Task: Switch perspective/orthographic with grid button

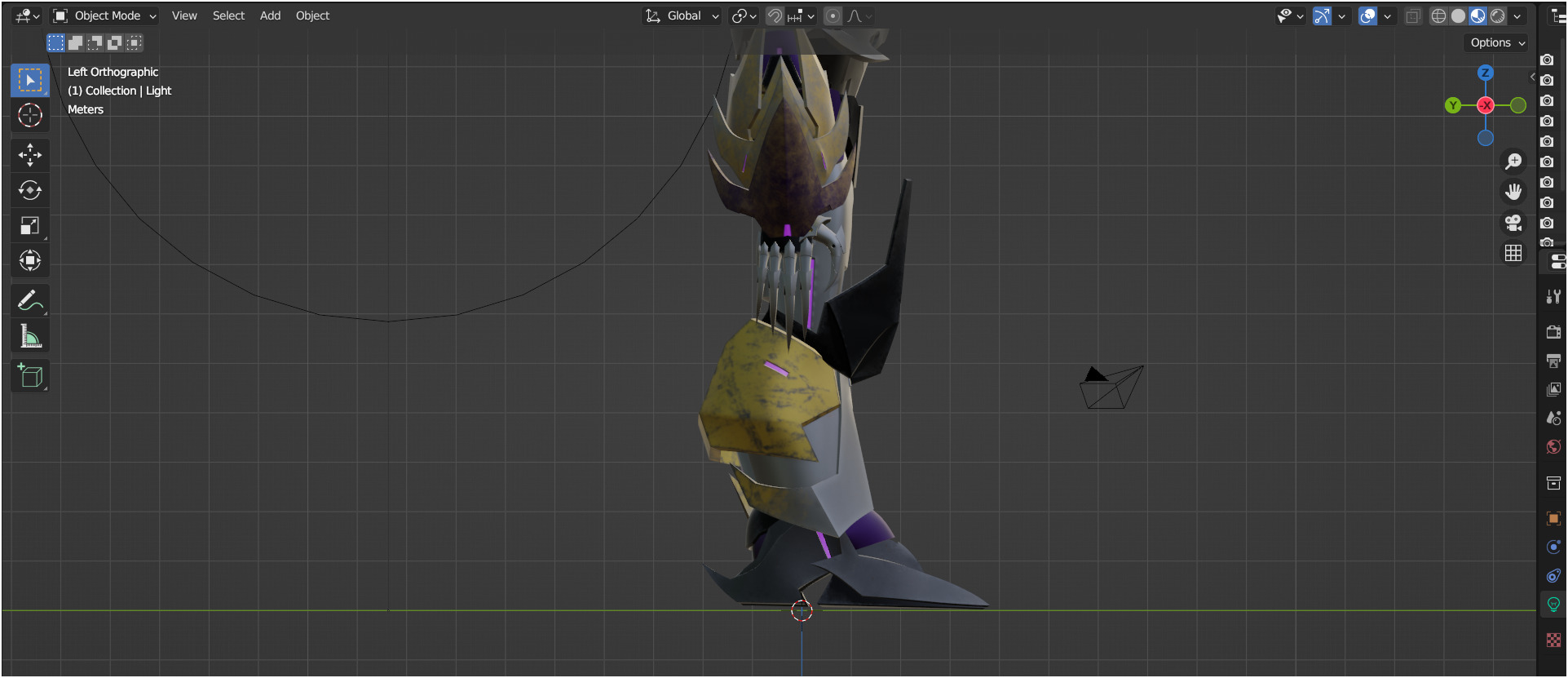Action: [1513, 253]
